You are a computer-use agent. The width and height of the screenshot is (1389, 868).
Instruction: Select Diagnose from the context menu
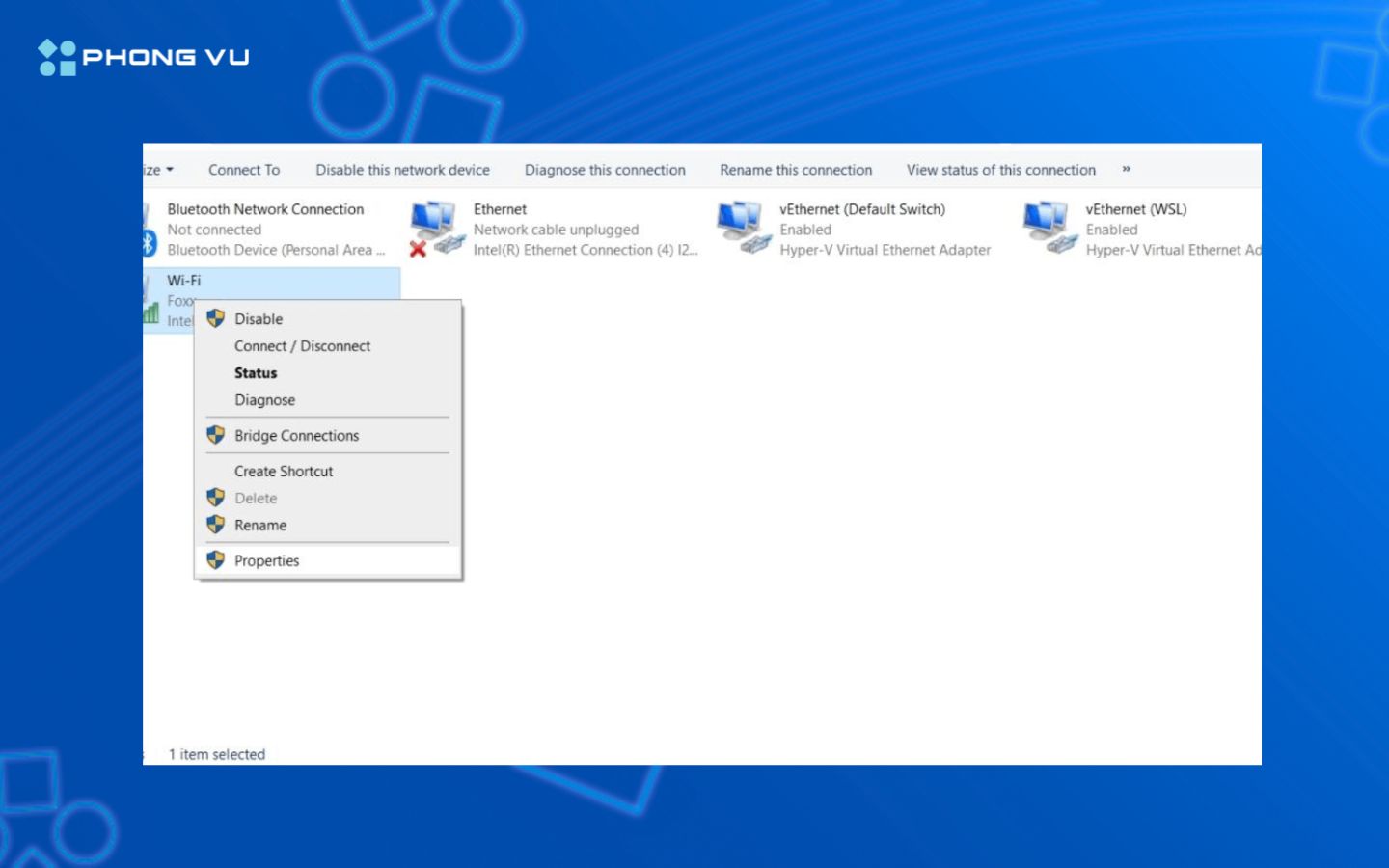tap(265, 400)
